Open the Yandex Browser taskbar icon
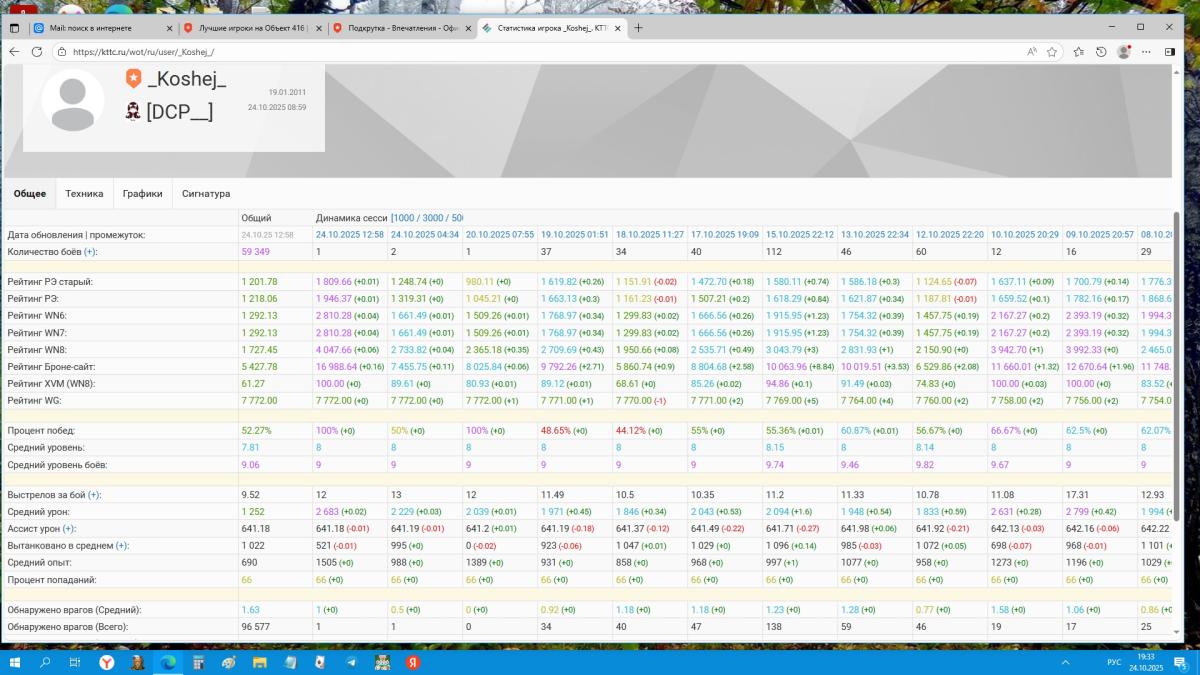 point(106,662)
